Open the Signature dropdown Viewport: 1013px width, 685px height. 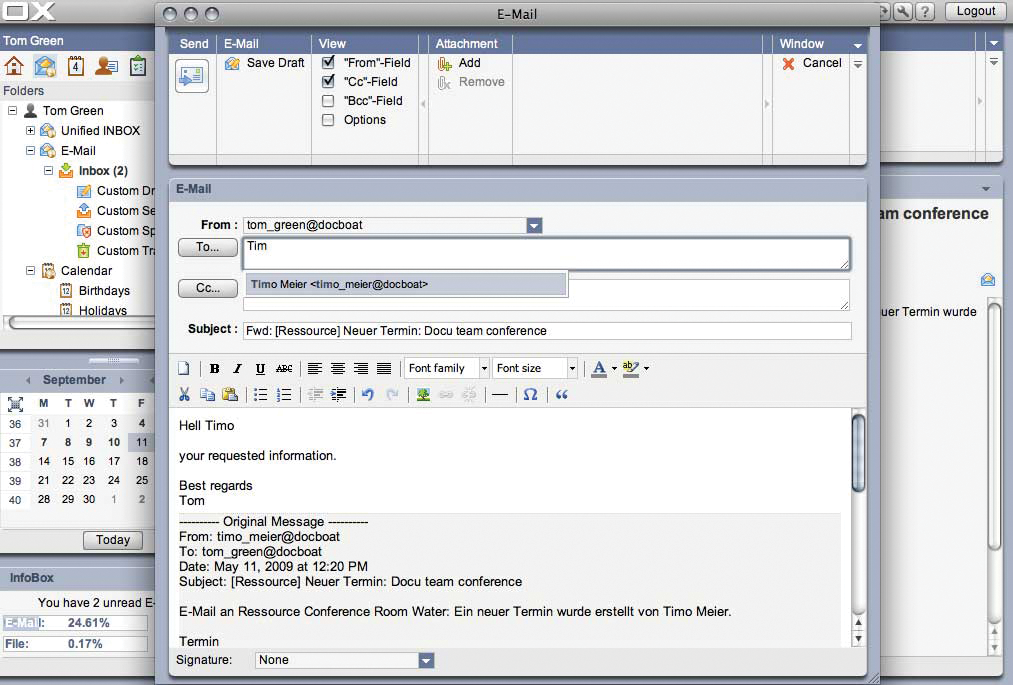pyautogui.click(x=426, y=660)
